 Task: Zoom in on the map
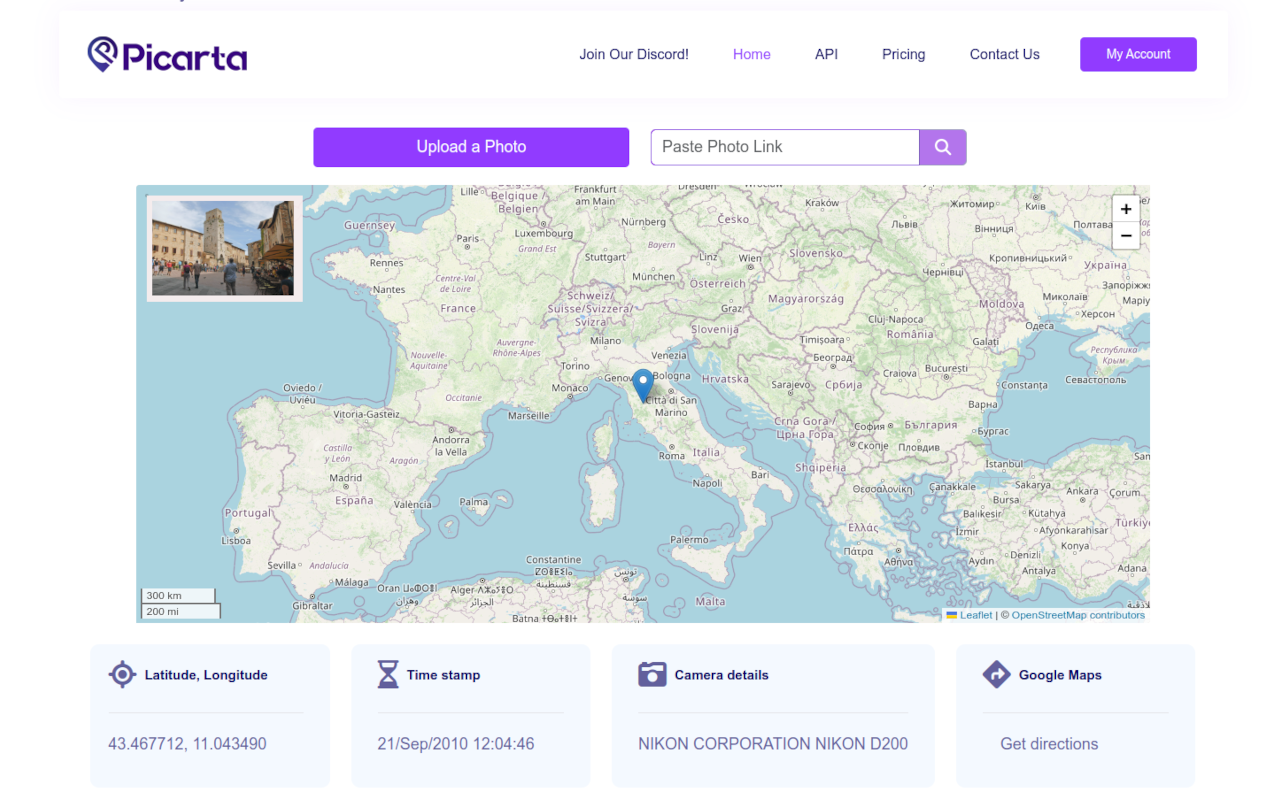1126,209
